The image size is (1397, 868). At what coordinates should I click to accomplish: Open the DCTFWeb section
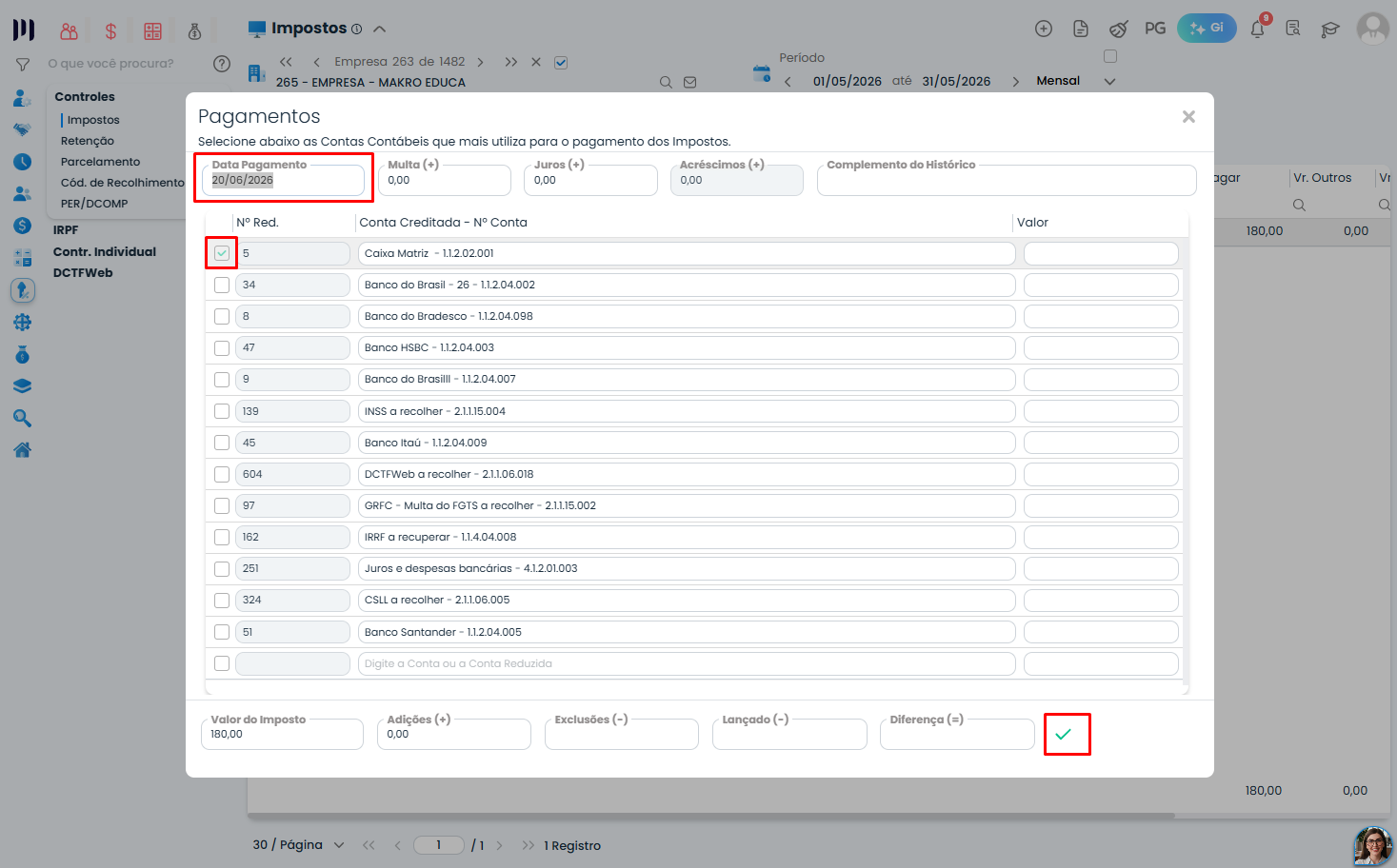(83, 273)
